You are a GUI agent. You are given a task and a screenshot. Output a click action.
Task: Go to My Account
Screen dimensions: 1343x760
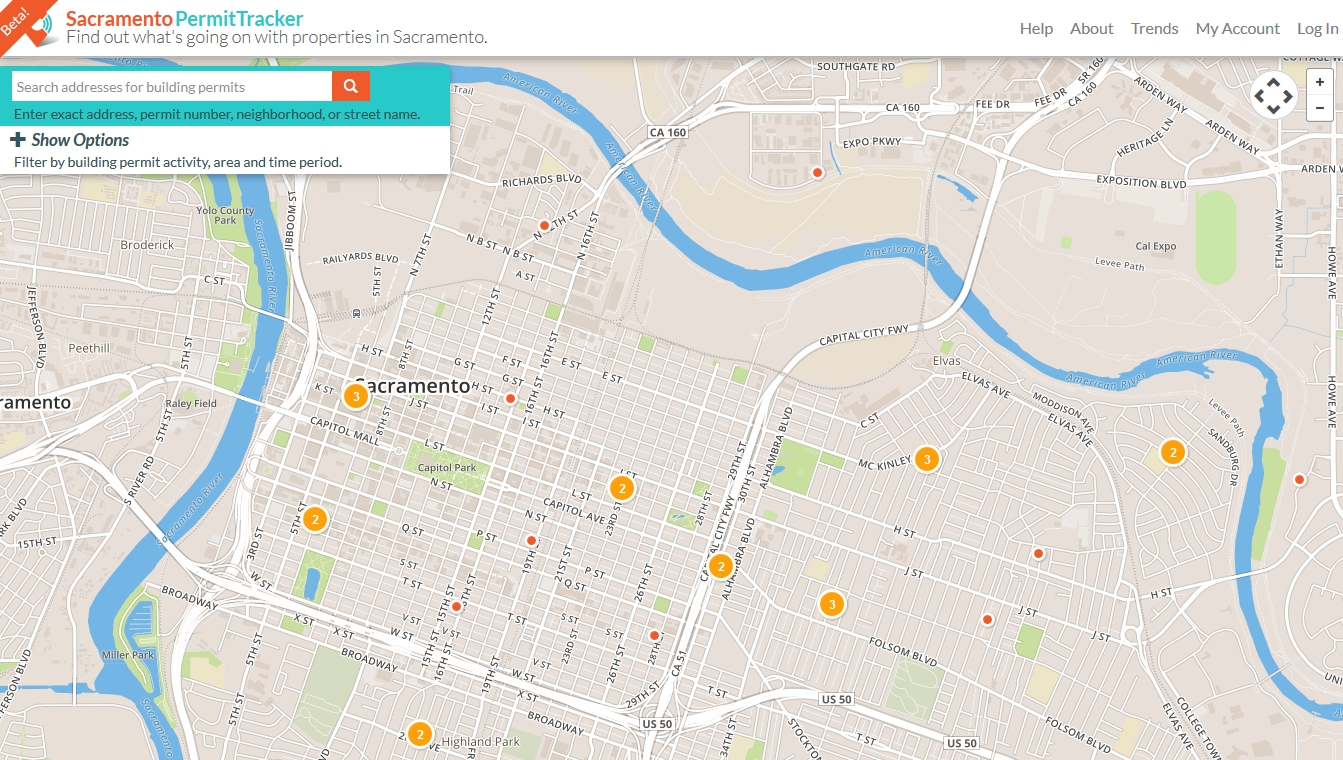tap(1237, 28)
